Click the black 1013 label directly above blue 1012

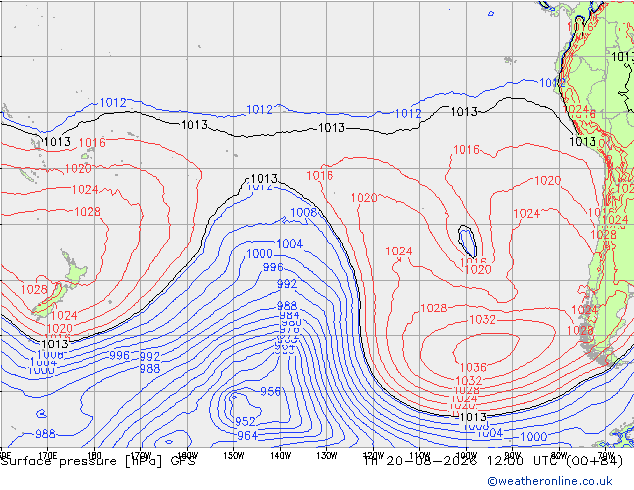(264, 178)
